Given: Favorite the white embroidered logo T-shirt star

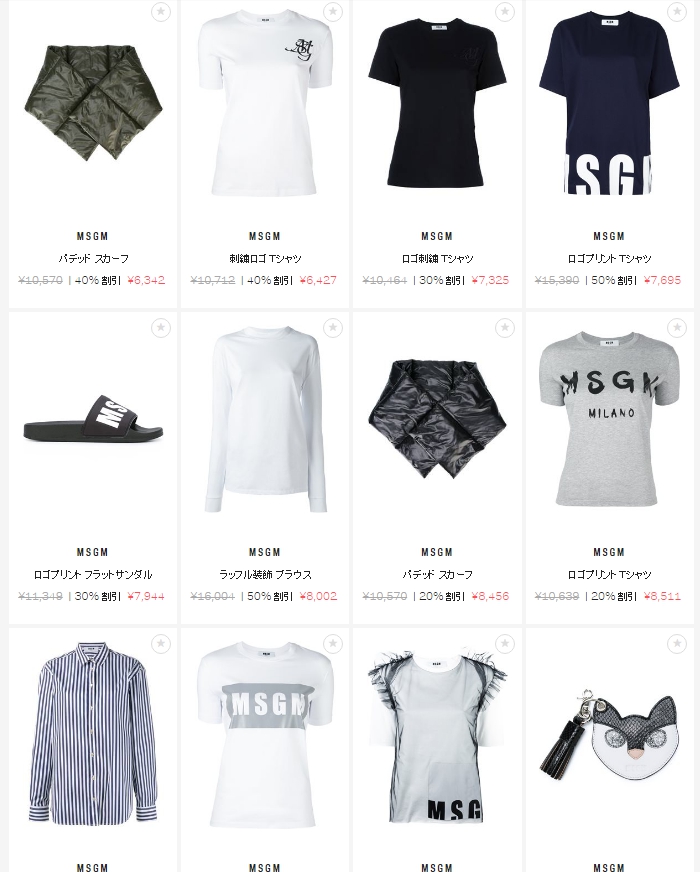Looking at the screenshot, I should (332, 11).
